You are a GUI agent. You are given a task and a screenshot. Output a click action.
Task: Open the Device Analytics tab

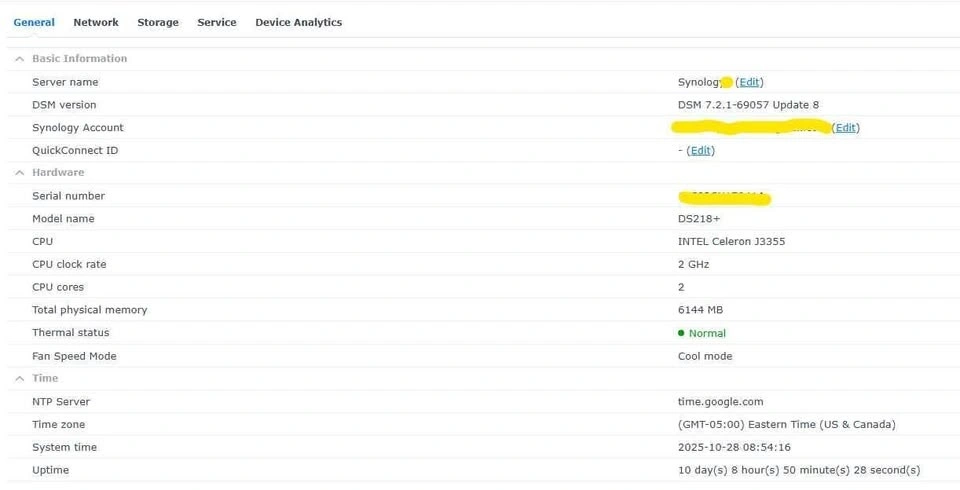coord(298,22)
